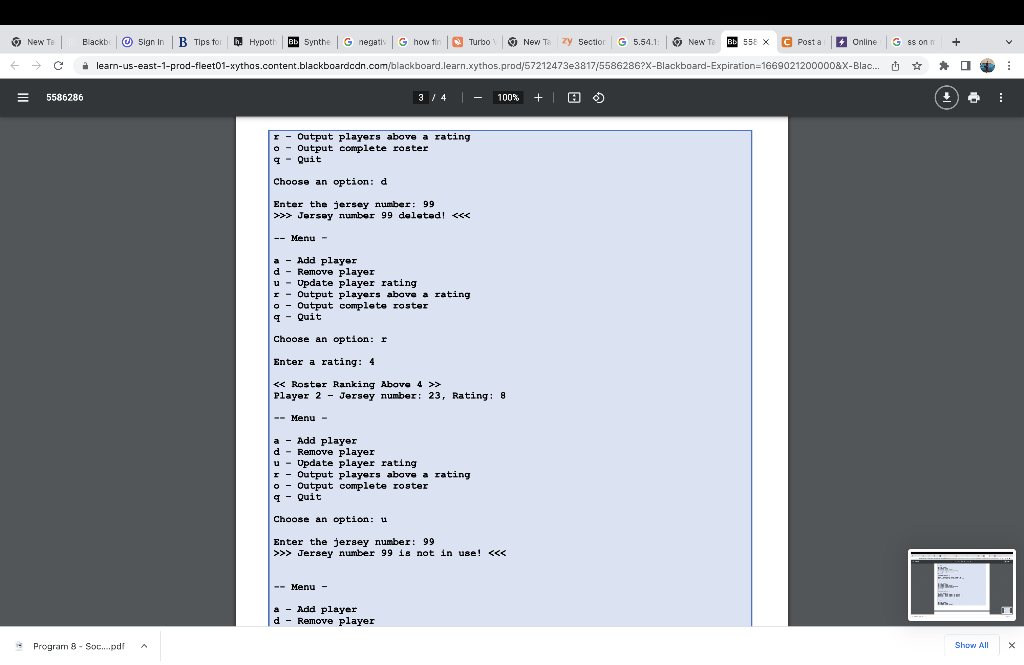Viewport: 1024px width, 665px height.
Task: Click the Zoom out minus icon
Action: click(477, 97)
